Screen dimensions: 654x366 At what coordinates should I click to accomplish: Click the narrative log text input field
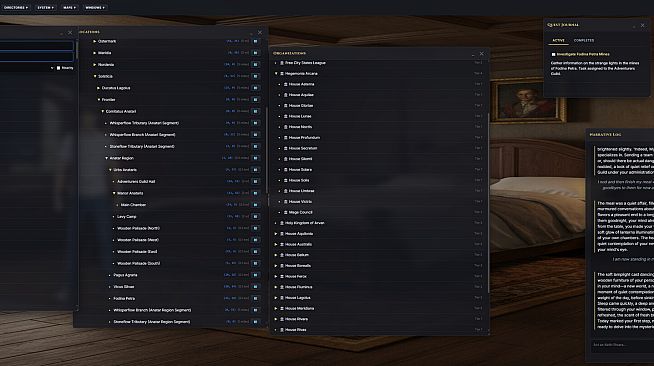tap(621, 345)
